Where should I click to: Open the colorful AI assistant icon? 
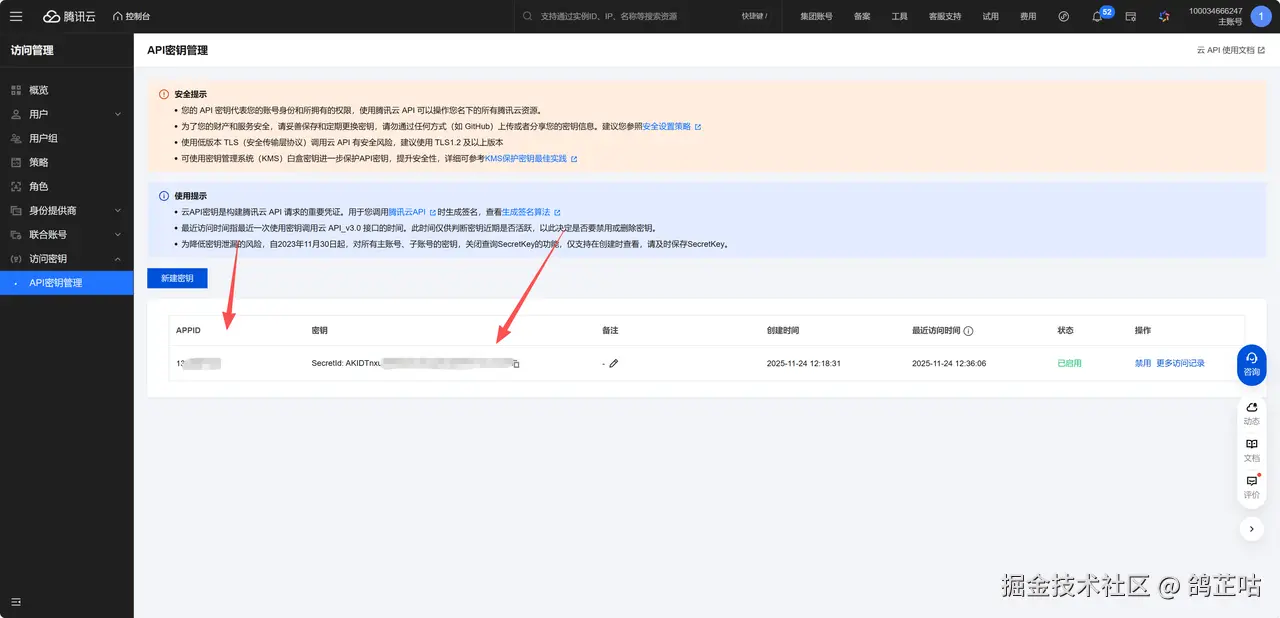point(1164,16)
